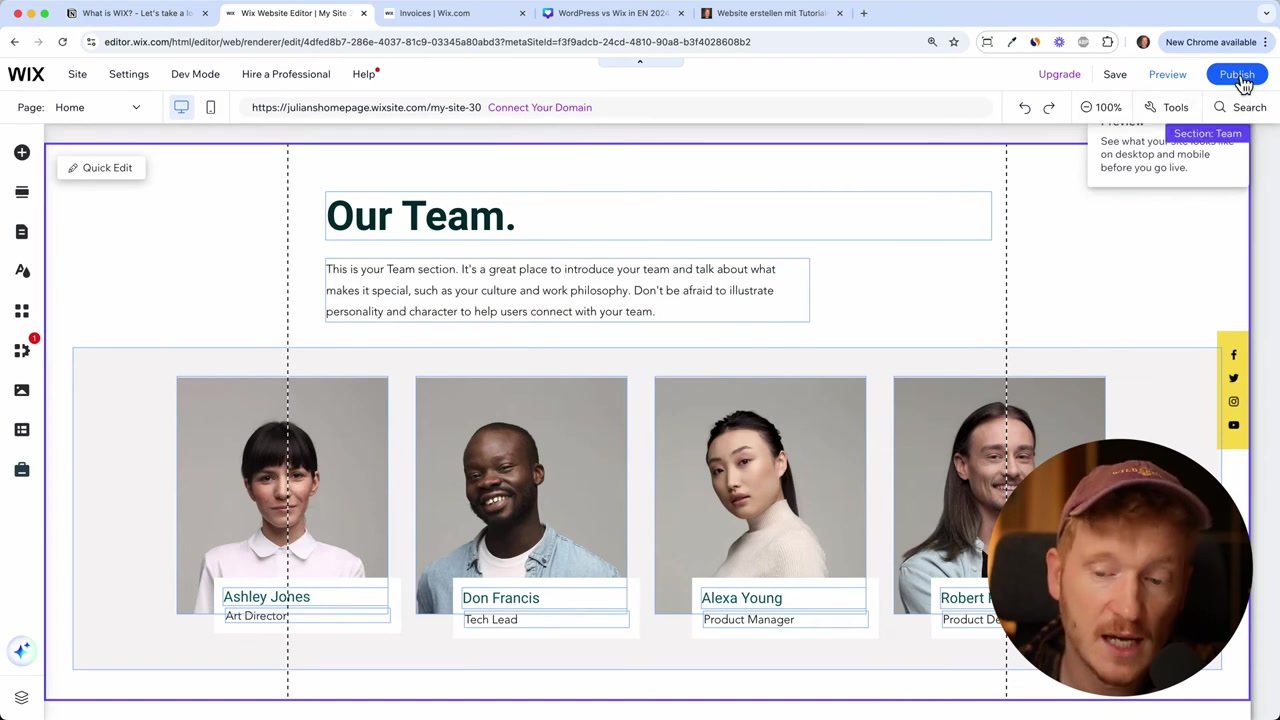Open the AI sparkle assistant icon
The height and width of the screenshot is (720, 1280).
point(22,651)
